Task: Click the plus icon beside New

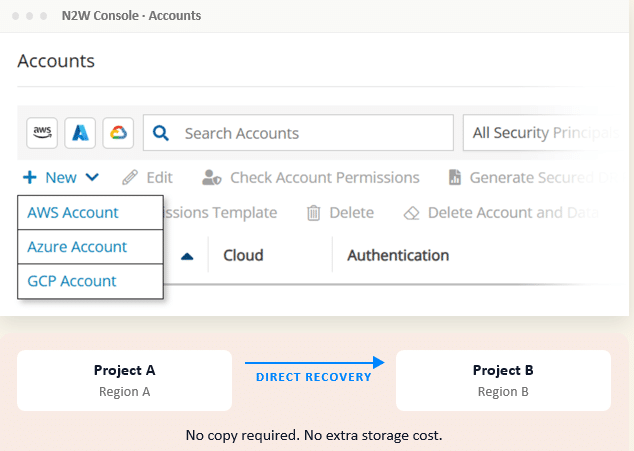Action: [x=30, y=177]
